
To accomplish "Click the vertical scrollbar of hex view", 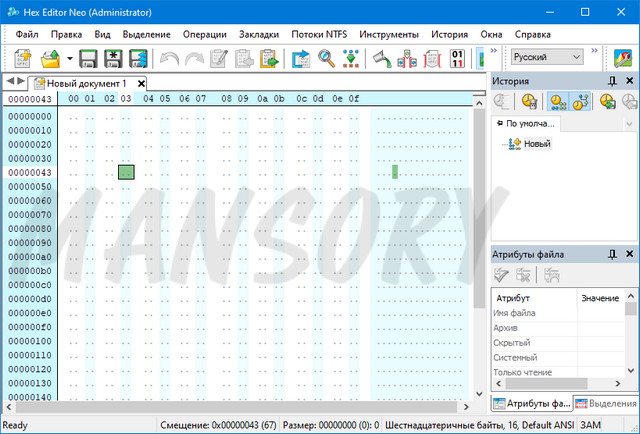I will coord(479,250).
